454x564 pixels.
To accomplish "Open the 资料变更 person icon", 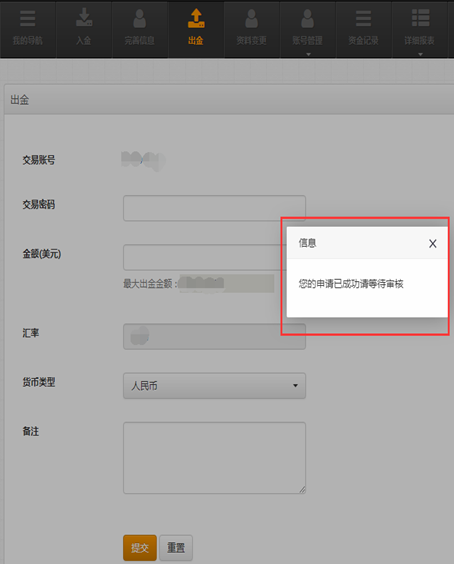I will [x=251, y=18].
